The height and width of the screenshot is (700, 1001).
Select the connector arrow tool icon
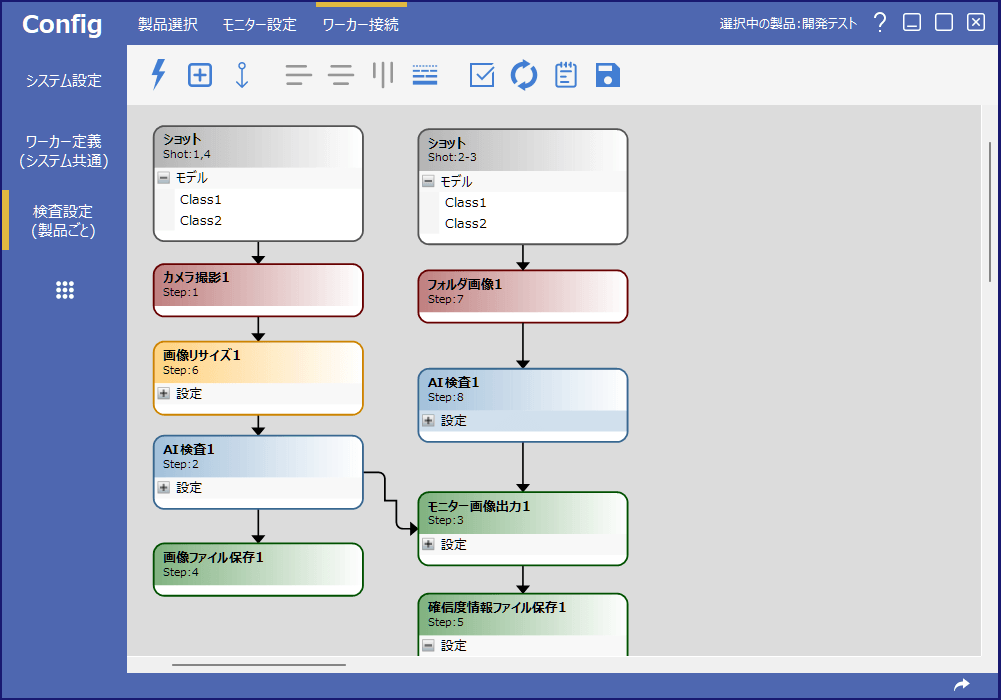point(241,75)
